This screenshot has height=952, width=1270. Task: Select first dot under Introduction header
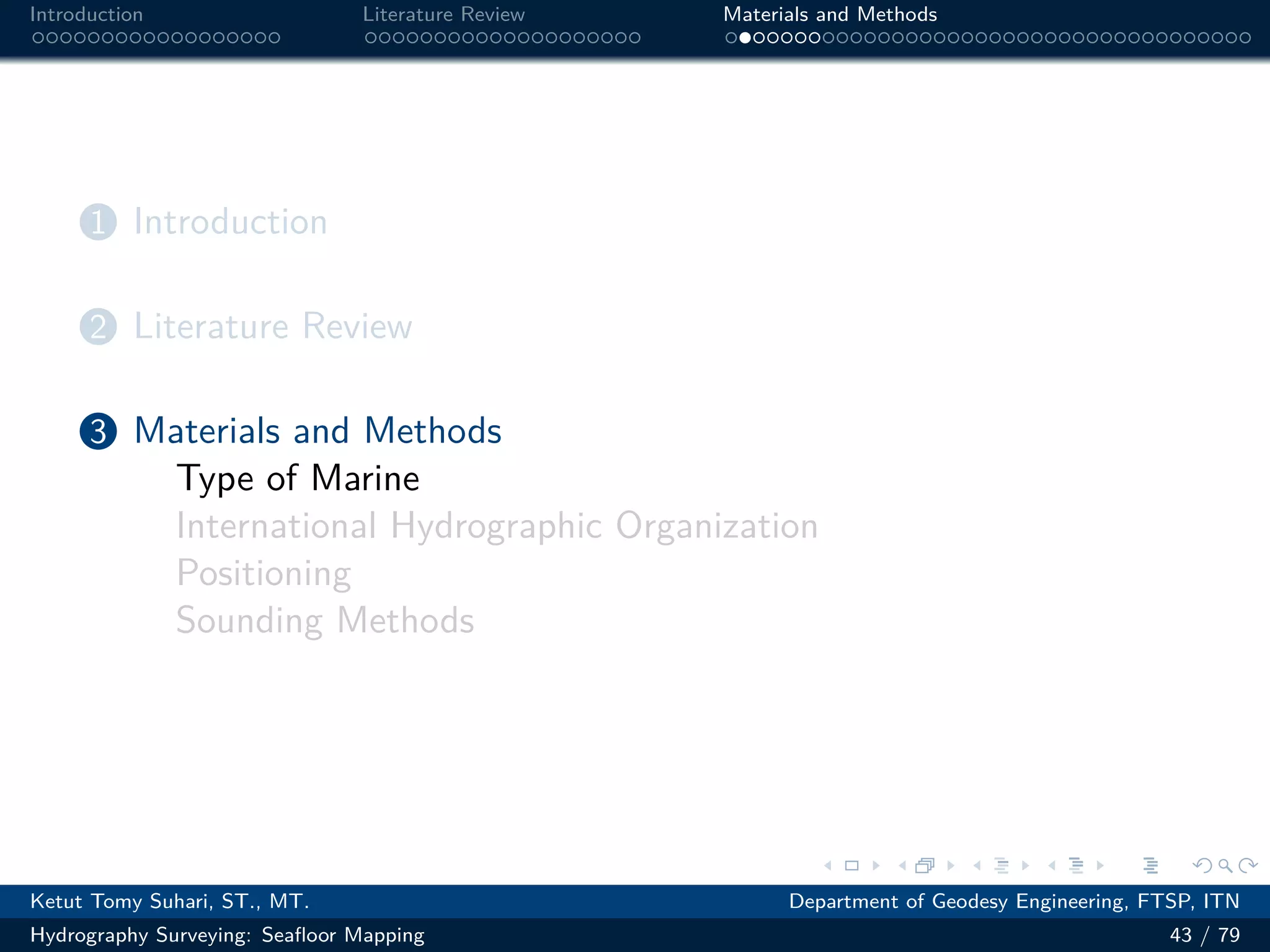tap(38, 38)
